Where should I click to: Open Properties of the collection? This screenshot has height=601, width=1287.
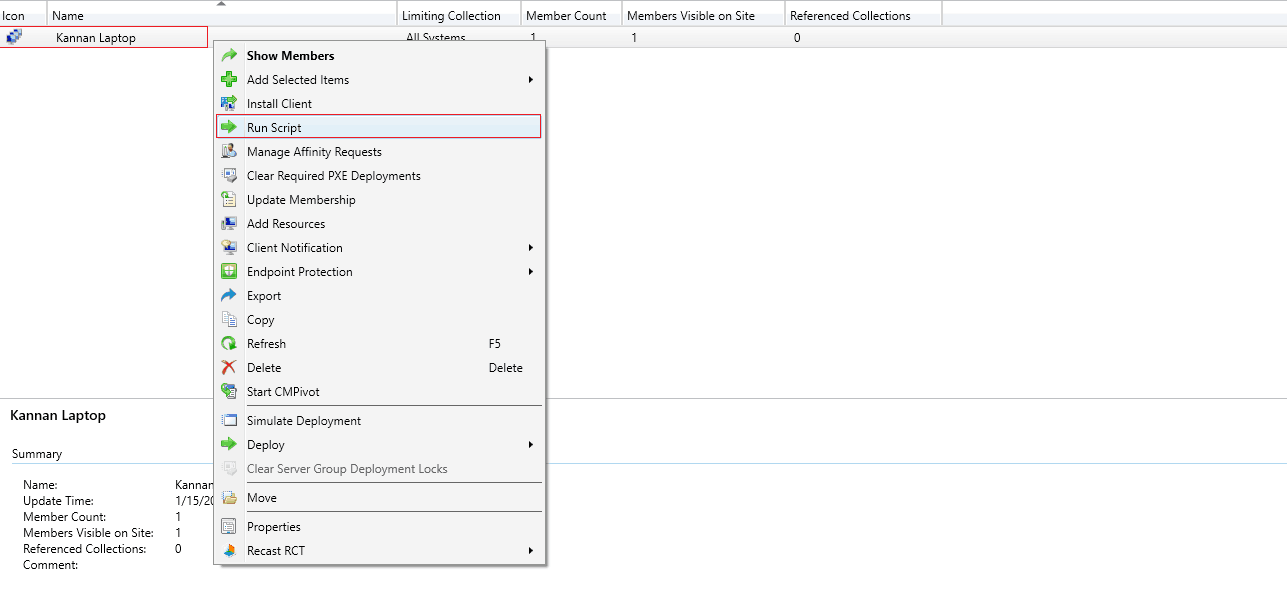point(273,527)
